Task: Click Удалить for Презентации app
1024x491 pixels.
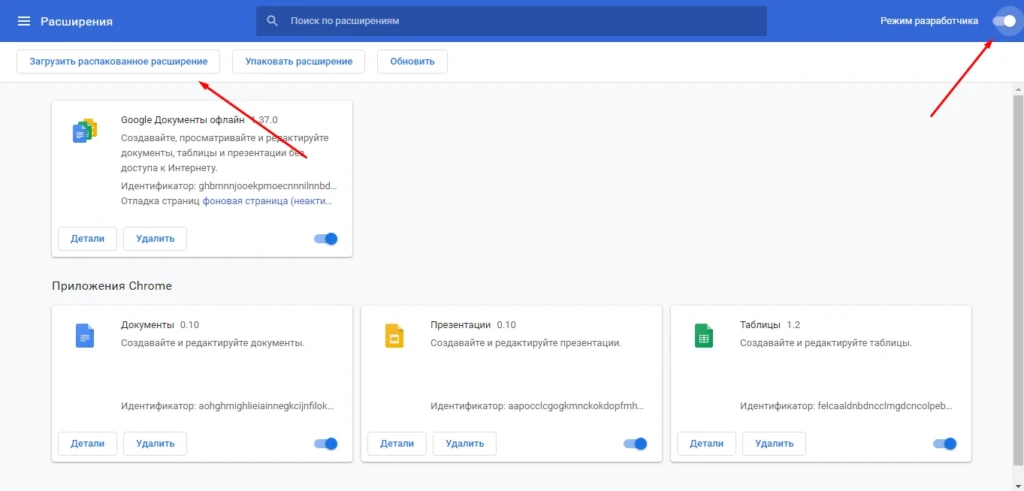Action: coord(464,444)
